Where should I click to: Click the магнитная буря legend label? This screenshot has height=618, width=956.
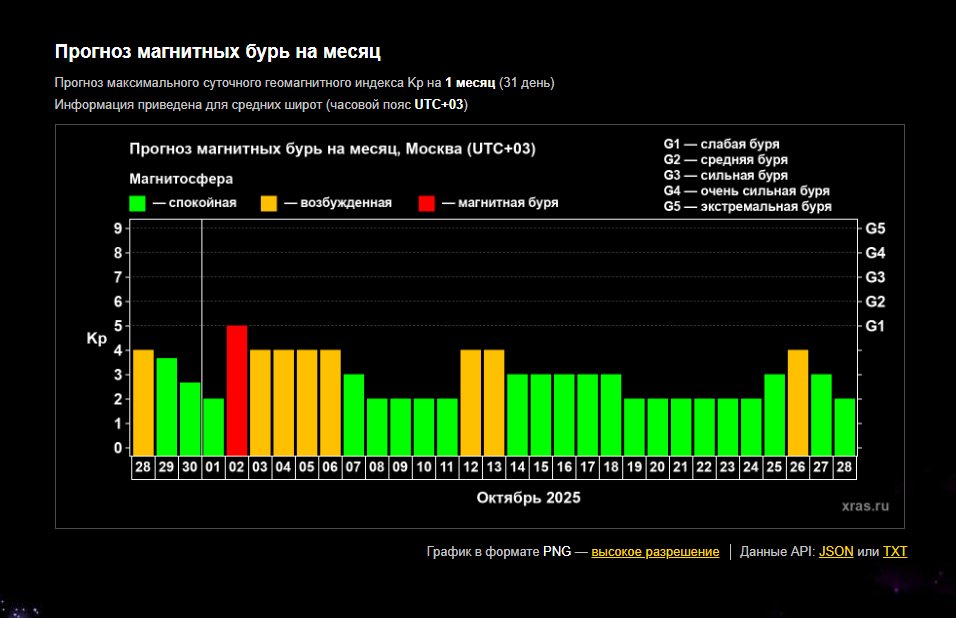coord(508,203)
